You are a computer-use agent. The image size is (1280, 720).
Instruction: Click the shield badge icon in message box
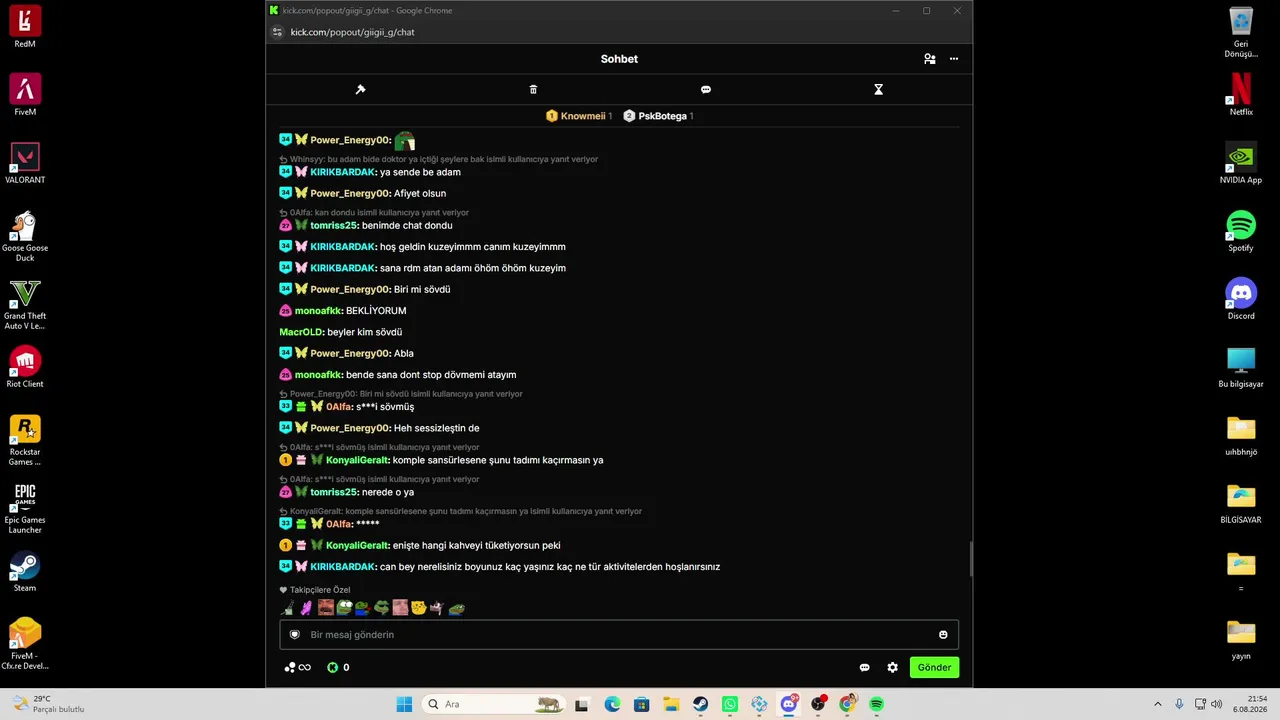(x=295, y=634)
